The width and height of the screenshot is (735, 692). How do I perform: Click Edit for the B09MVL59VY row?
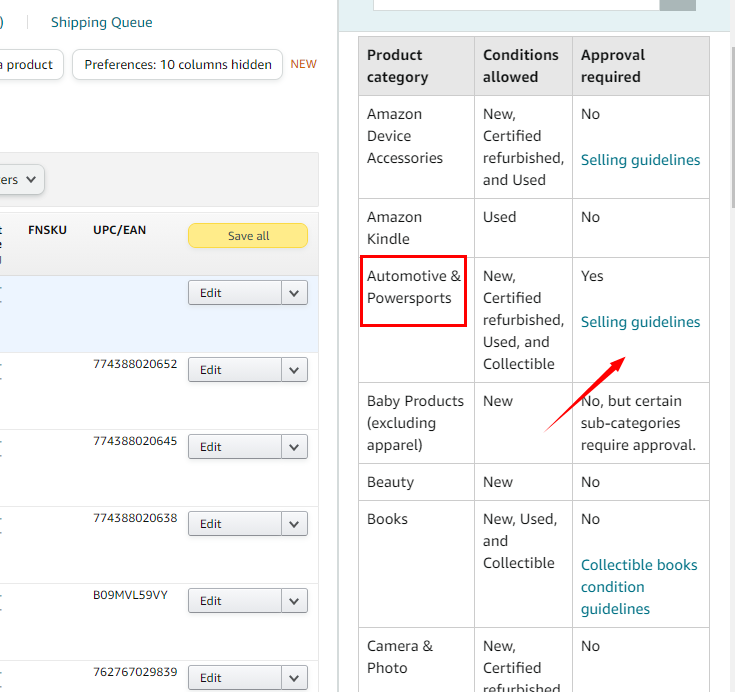point(234,601)
